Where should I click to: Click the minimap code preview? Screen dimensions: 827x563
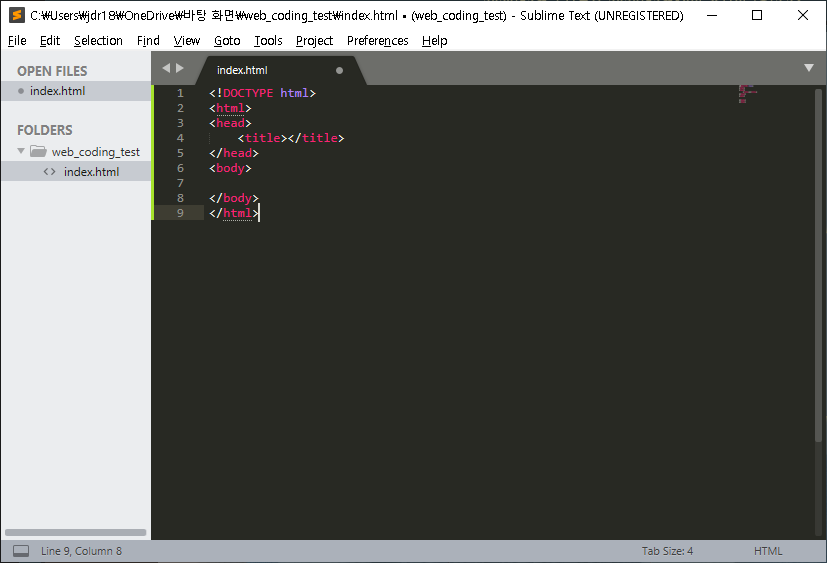pos(747,94)
